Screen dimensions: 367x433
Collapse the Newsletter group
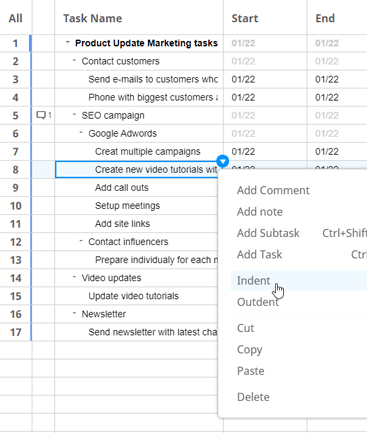coord(74,313)
